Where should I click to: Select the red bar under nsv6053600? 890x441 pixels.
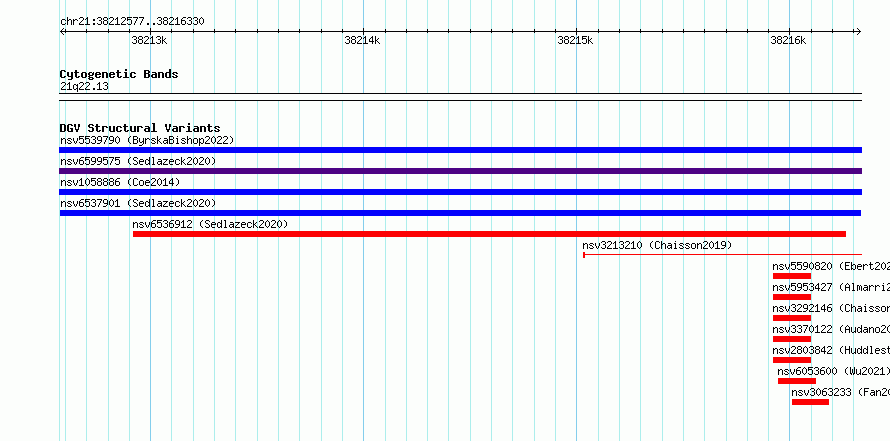point(797,381)
